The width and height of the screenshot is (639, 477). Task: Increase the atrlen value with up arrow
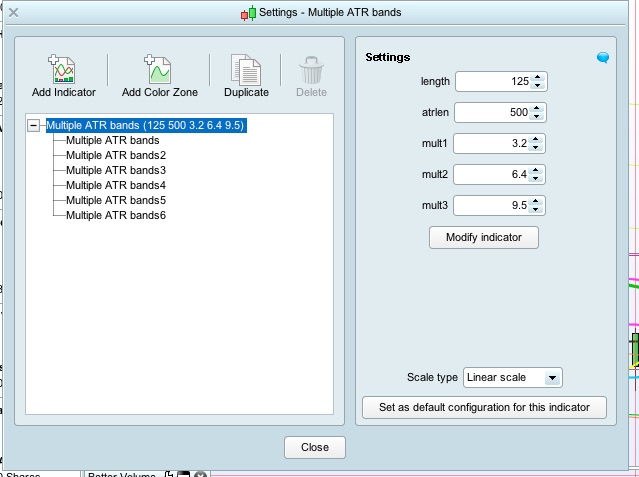(537, 108)
